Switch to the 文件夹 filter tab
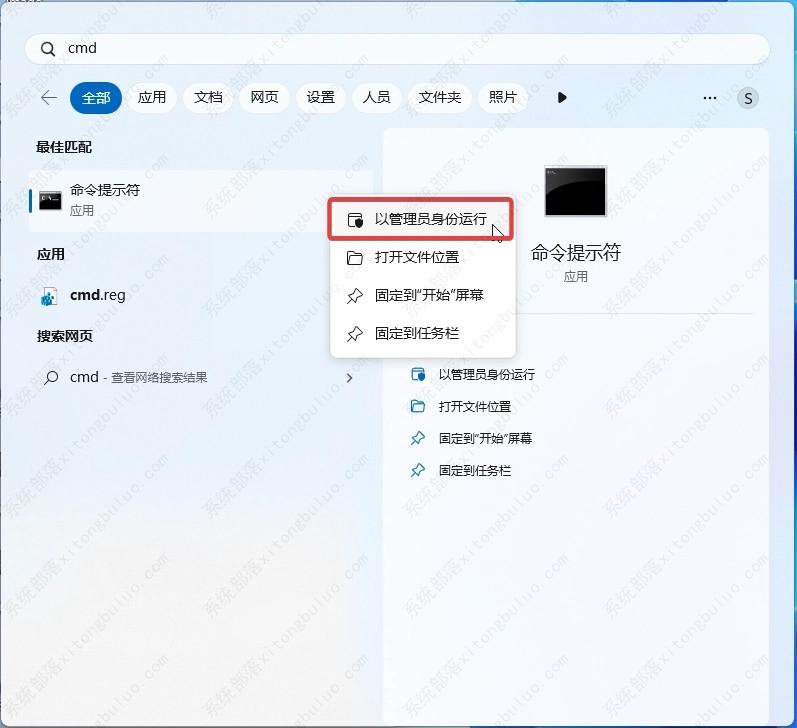 [x=439, y=98]
